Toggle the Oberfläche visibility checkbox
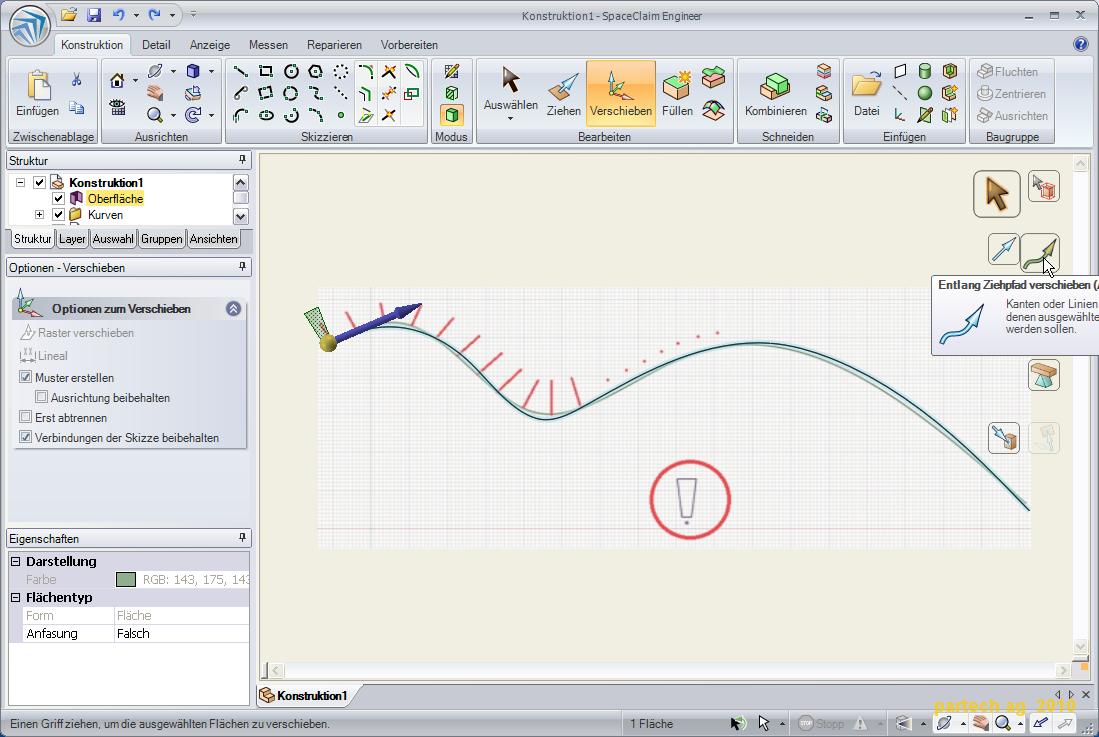 pos(58,199)
